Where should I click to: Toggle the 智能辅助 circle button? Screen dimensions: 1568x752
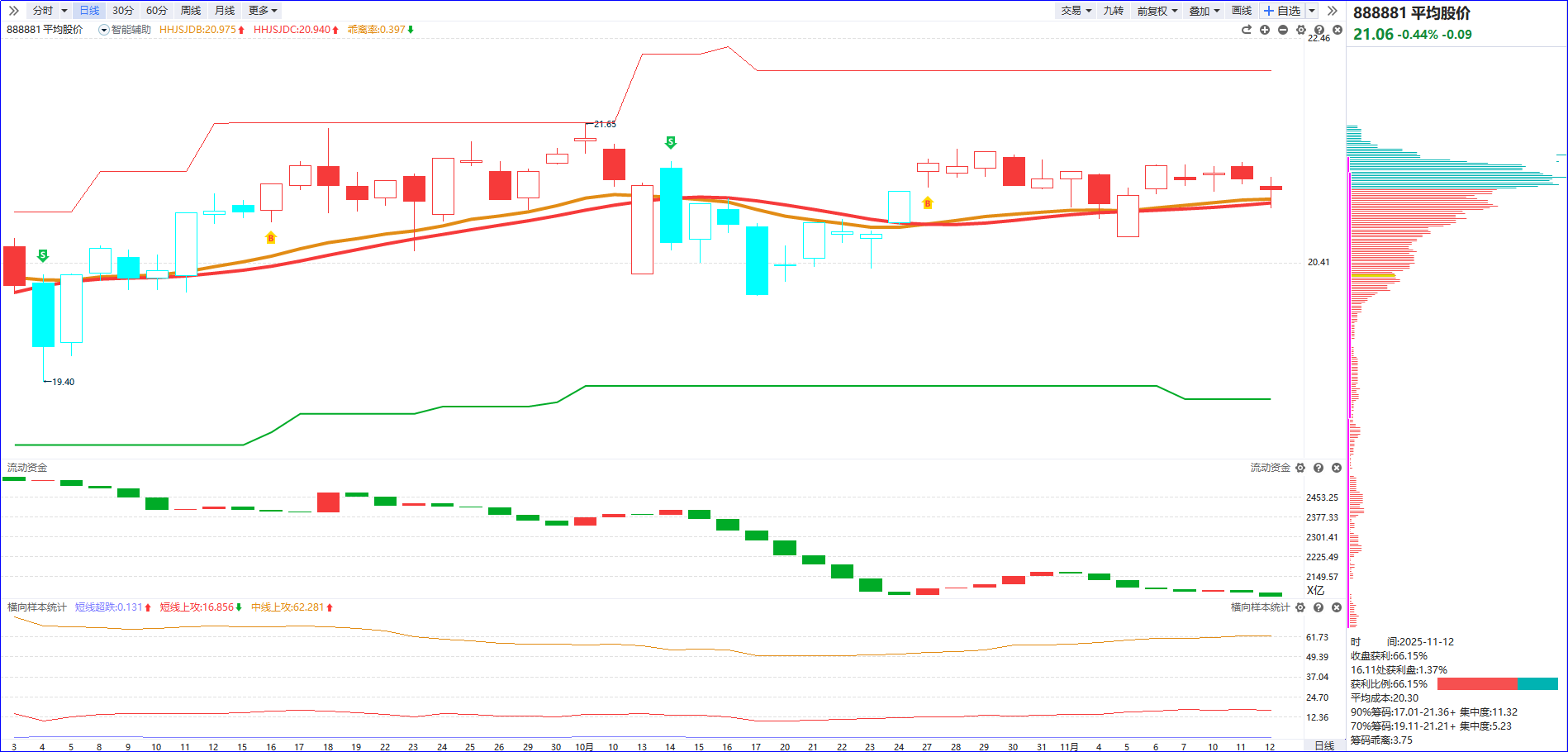coord(104,30)
